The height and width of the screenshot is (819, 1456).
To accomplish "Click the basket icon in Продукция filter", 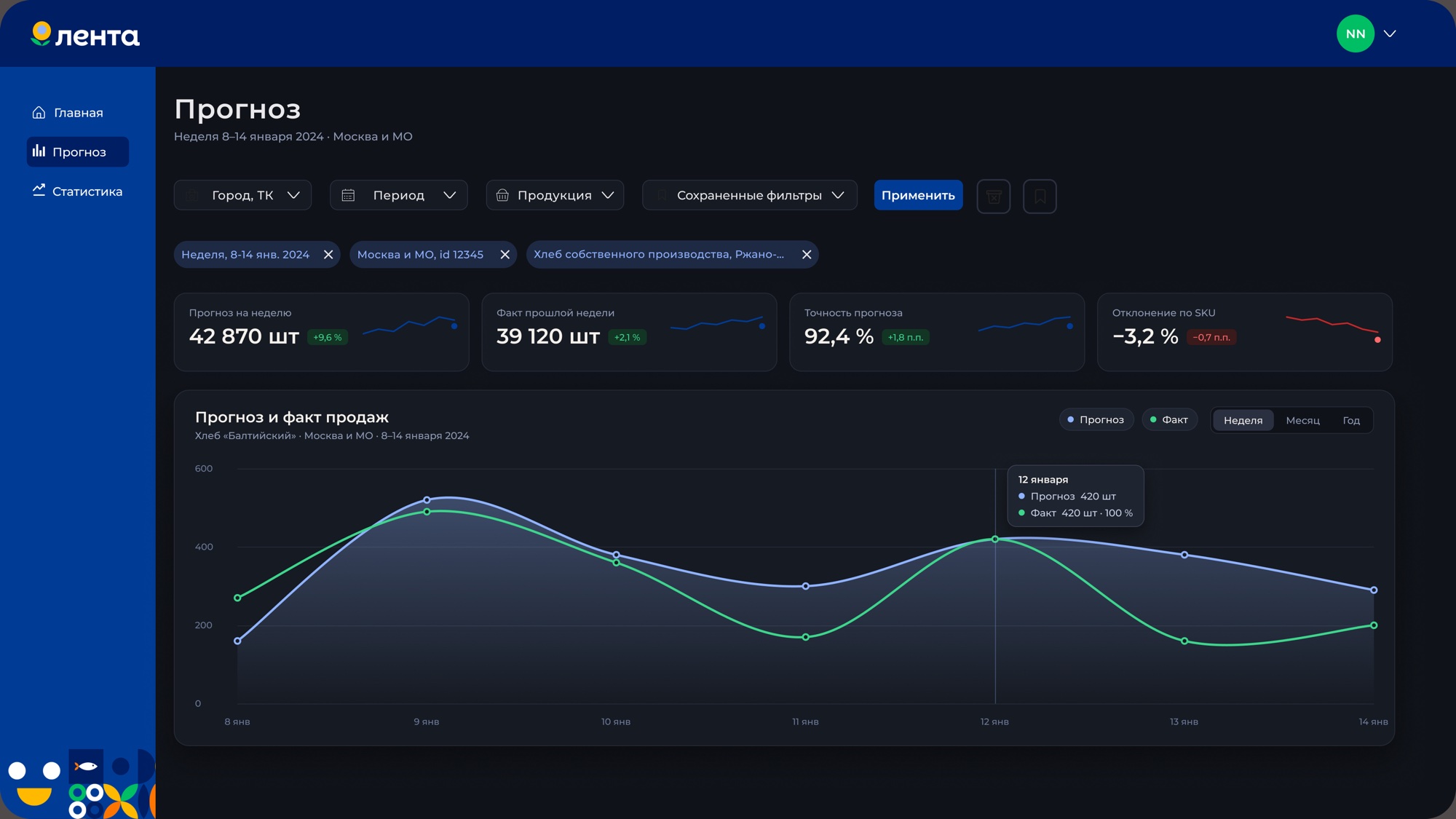I will click(502, 195).
